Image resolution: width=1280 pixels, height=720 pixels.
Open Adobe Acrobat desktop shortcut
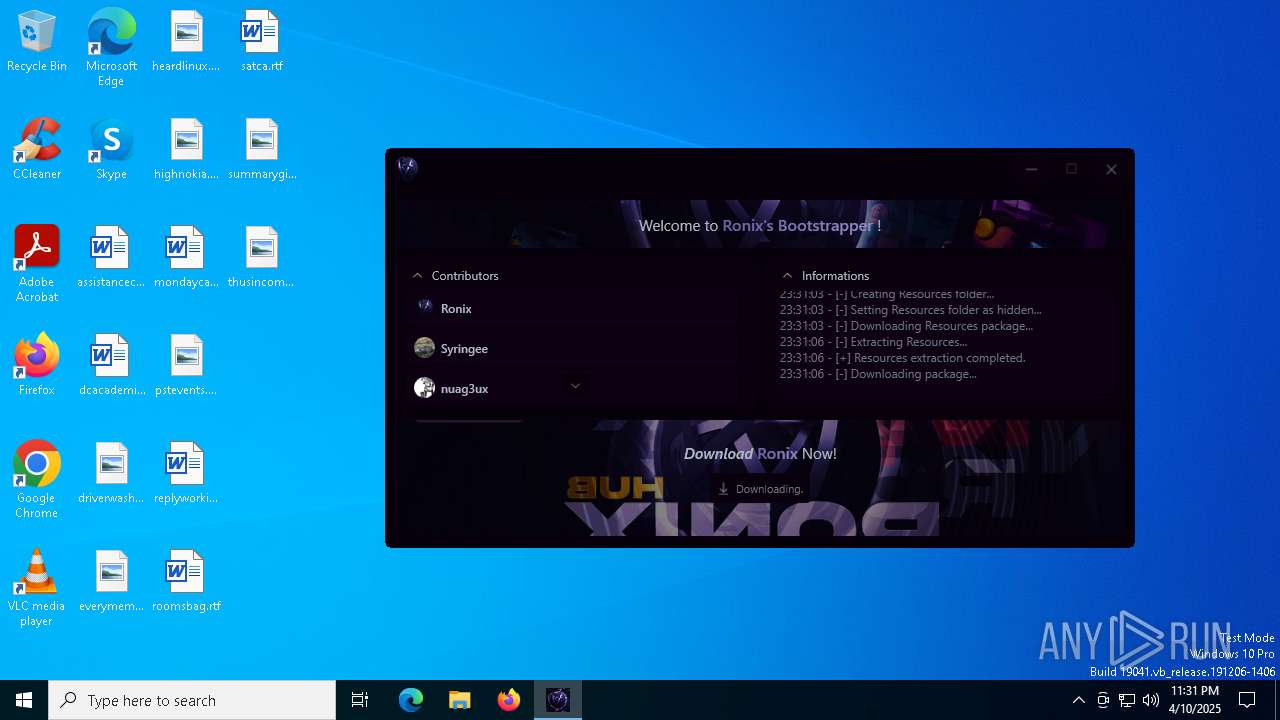(x=37, y=264)
